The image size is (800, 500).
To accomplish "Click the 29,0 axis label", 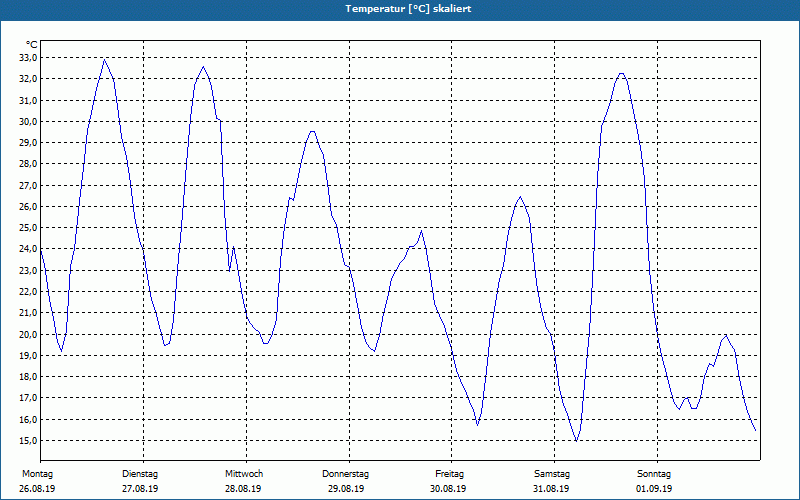I will pyautogui.click(x=28, y=143).
